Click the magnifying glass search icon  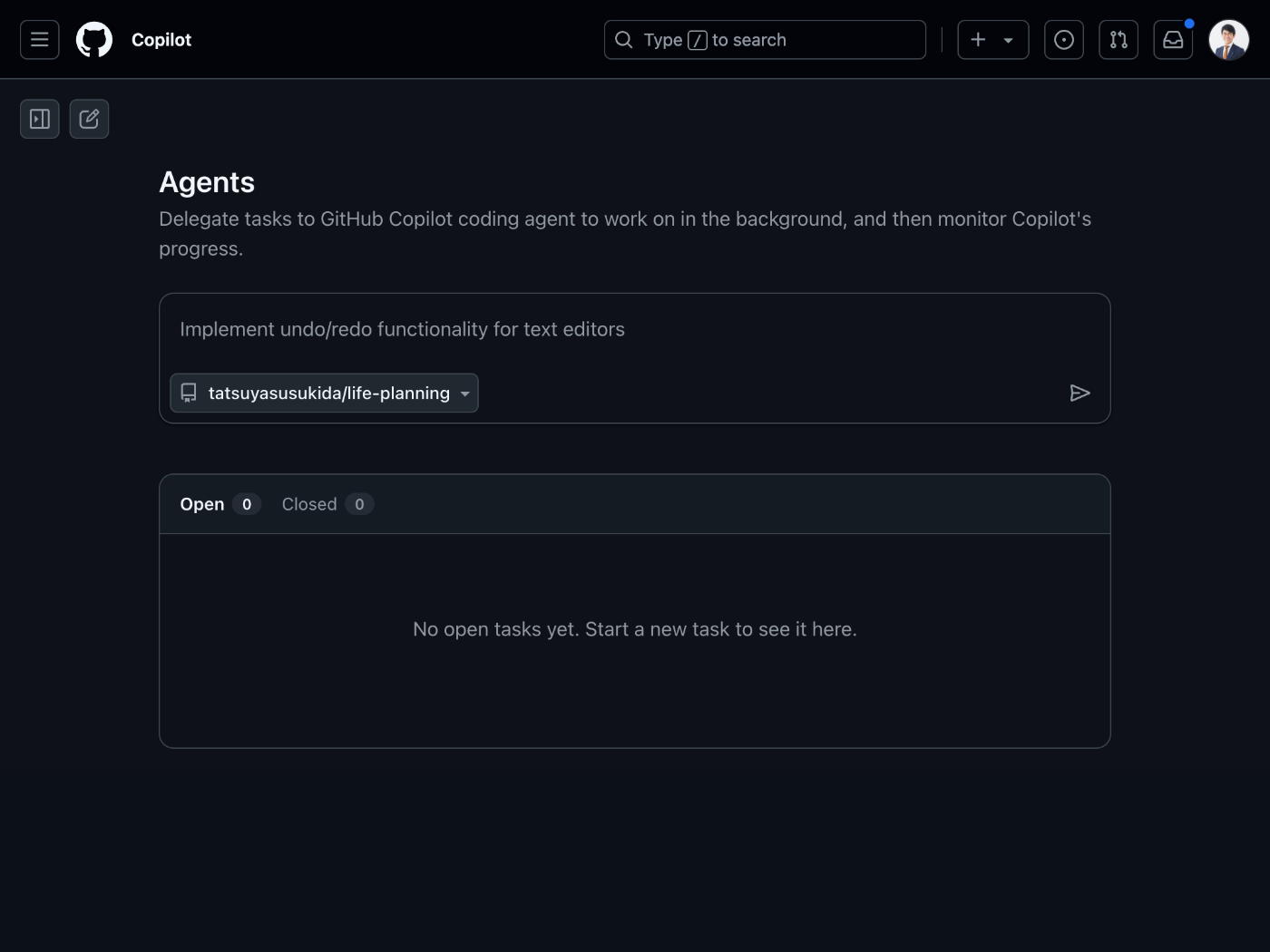pos(624,40)
